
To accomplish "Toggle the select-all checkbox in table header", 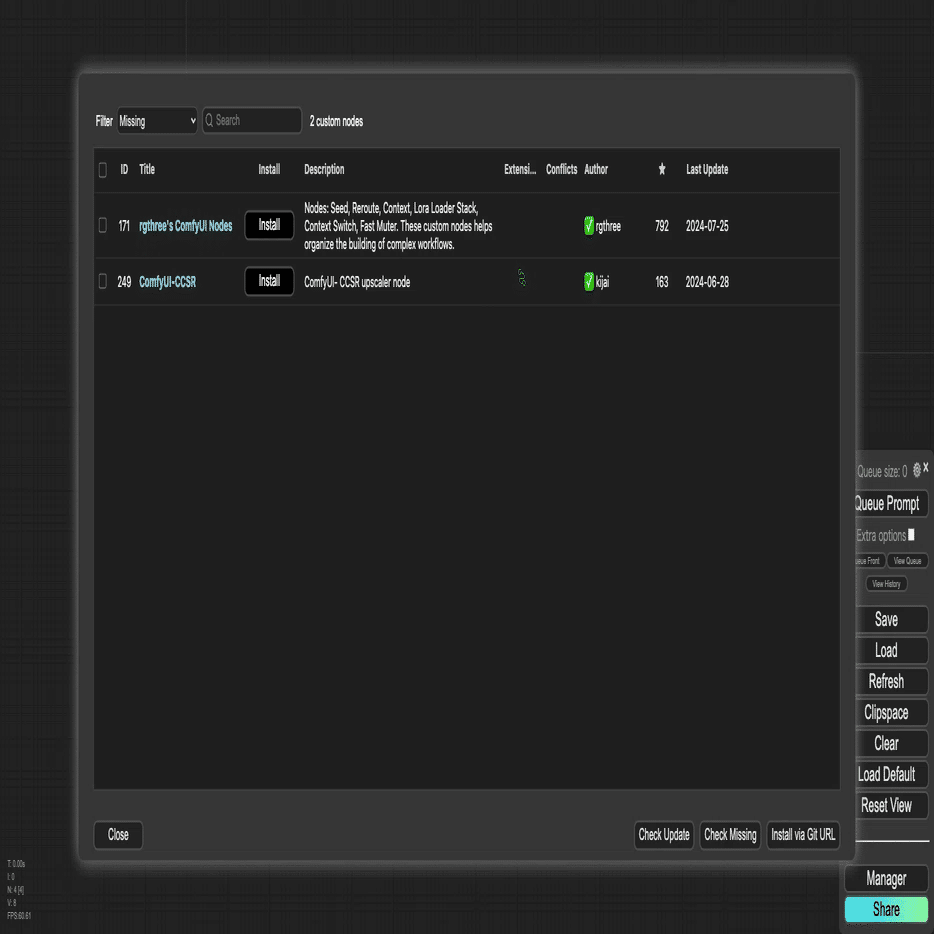I will [x=102, y=170].
